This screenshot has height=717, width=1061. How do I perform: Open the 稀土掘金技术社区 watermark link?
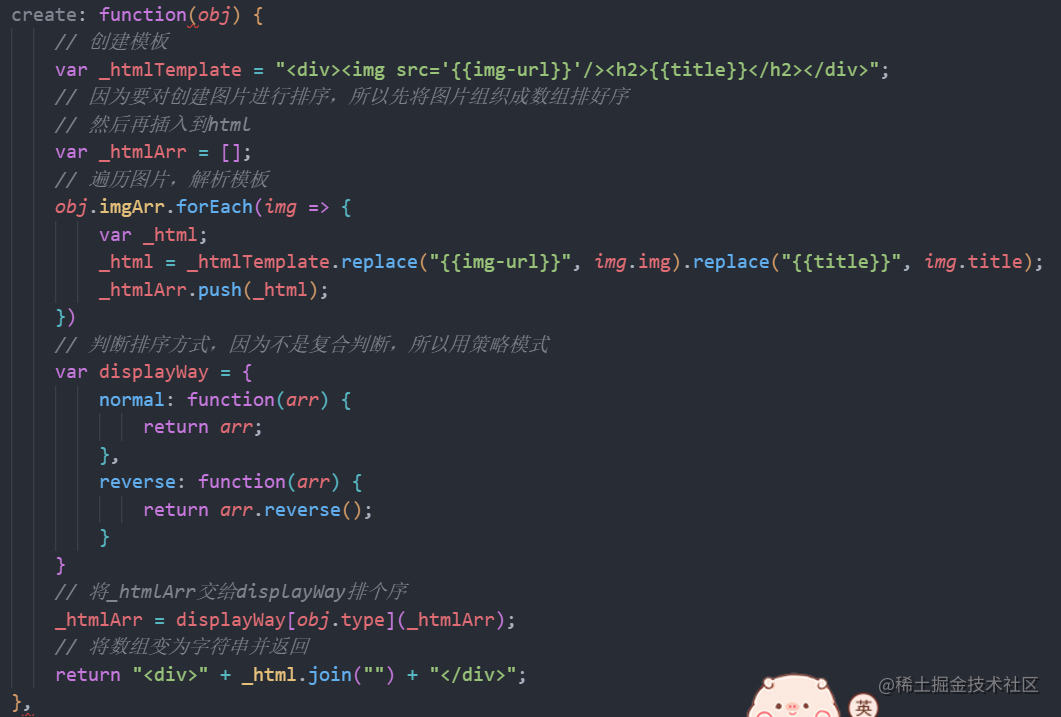coord(958,685)
